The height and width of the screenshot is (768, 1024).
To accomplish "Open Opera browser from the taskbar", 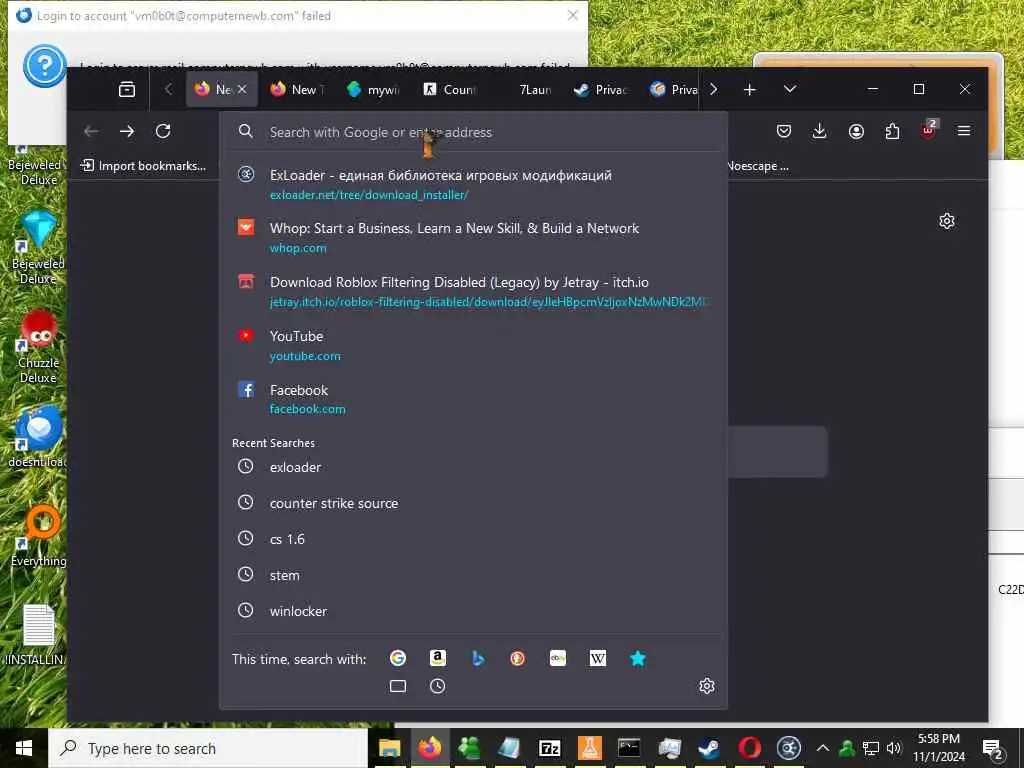I will pyautogui.click(x=749, y=748).
